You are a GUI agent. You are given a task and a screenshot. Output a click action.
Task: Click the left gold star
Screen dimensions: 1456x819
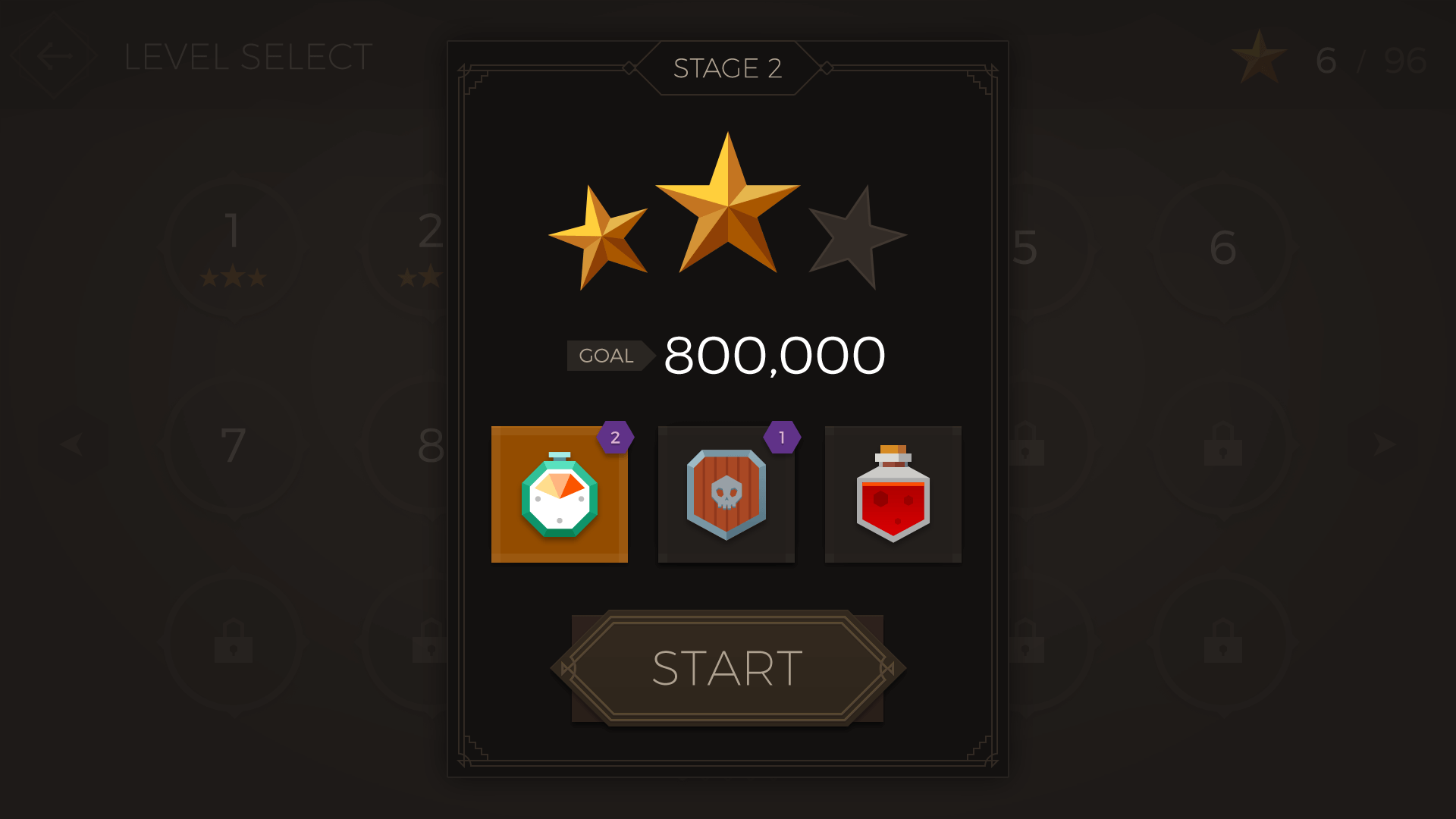(x=599, y=237)
